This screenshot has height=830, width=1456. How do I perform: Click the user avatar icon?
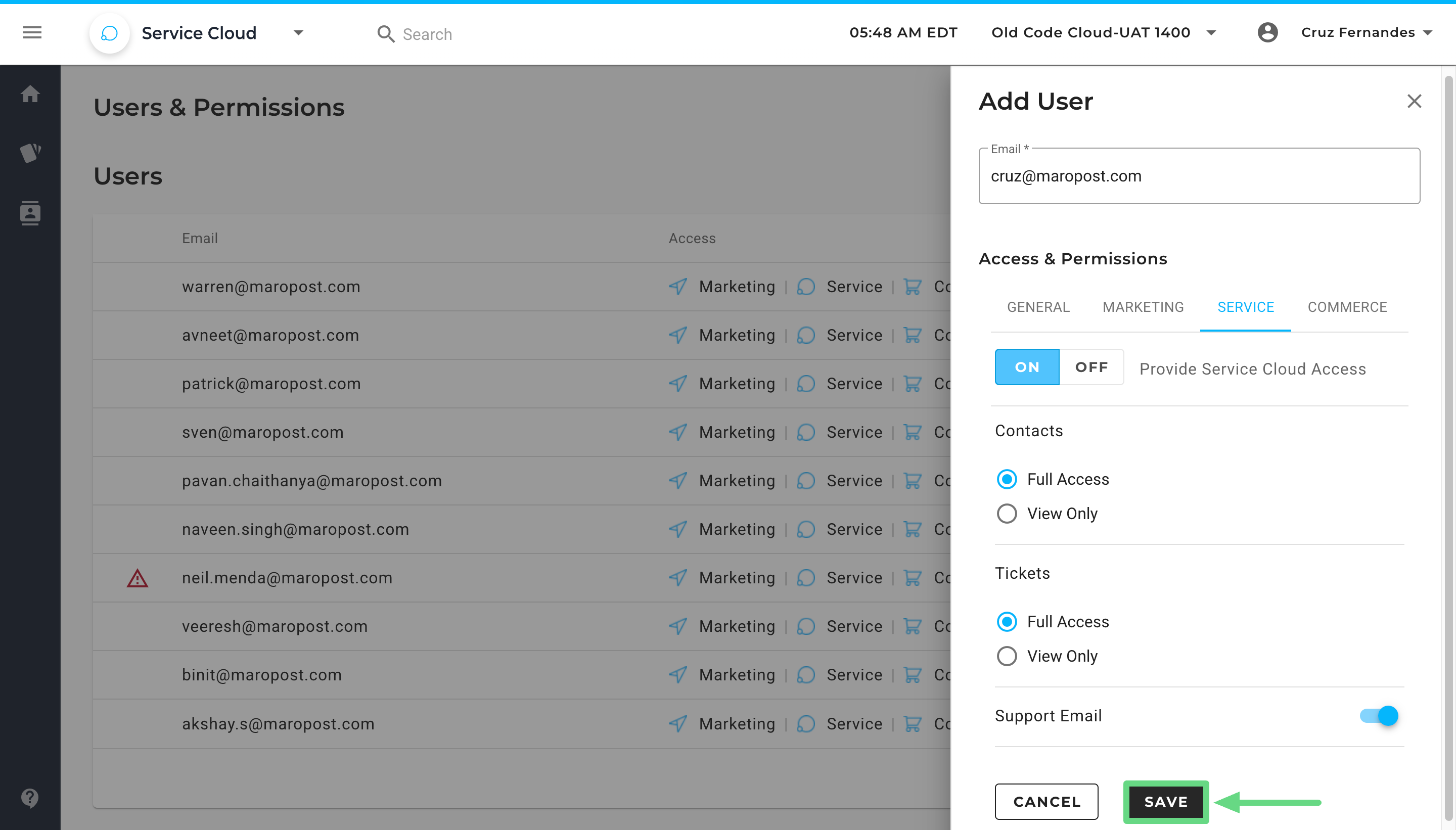click(1267, 33)
